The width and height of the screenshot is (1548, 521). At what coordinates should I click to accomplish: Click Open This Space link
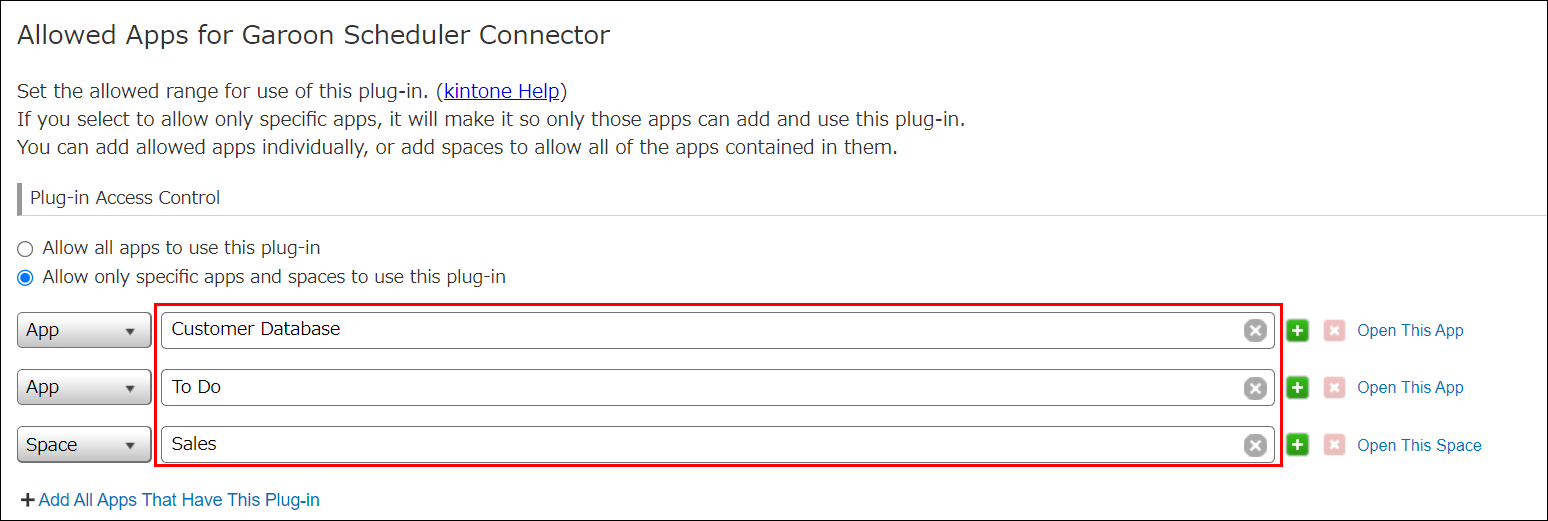click(1419, 446)
